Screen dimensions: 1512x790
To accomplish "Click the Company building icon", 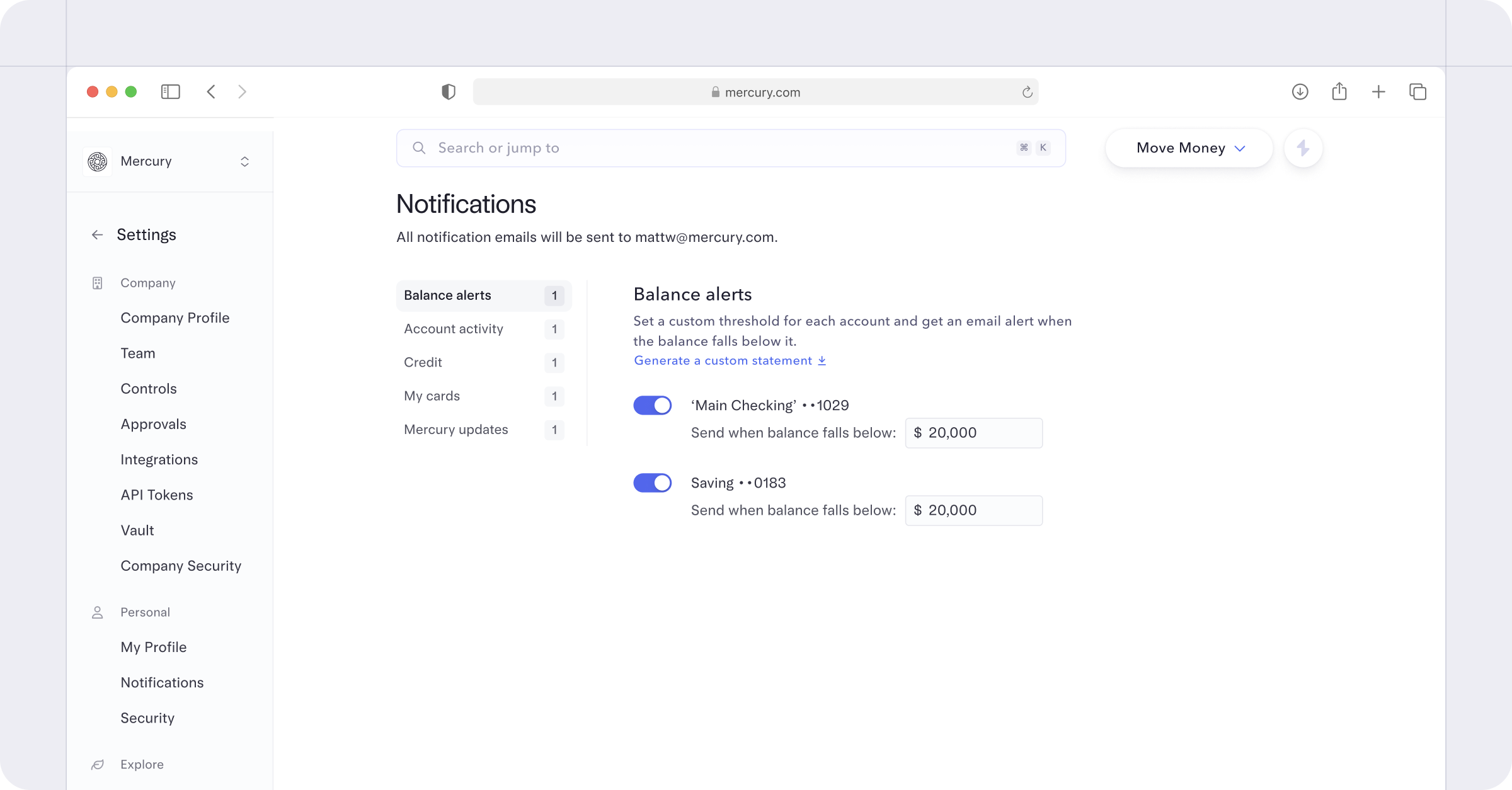I will coord(97,283).
